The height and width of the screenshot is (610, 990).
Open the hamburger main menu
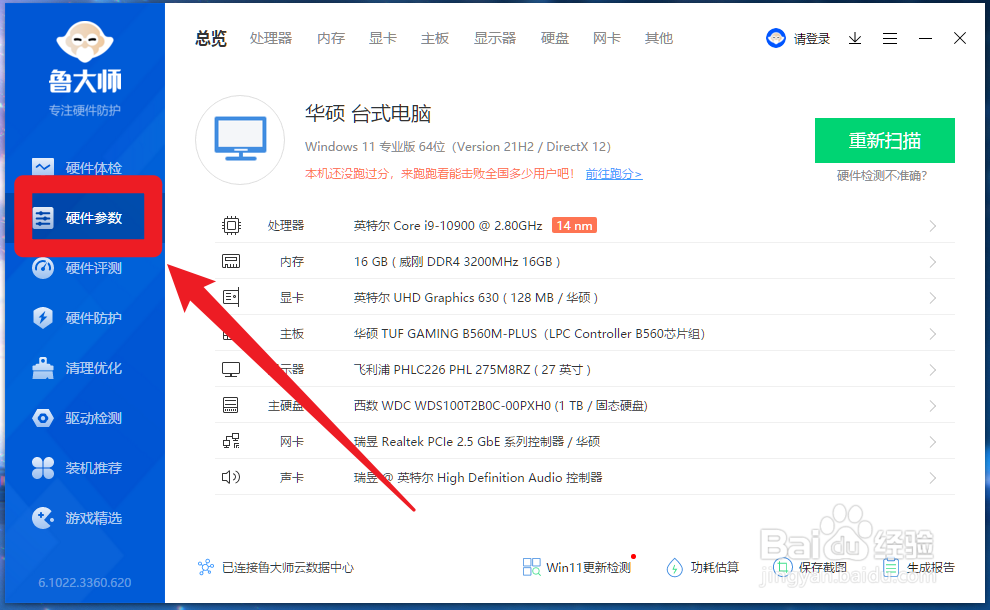point(890,39)
